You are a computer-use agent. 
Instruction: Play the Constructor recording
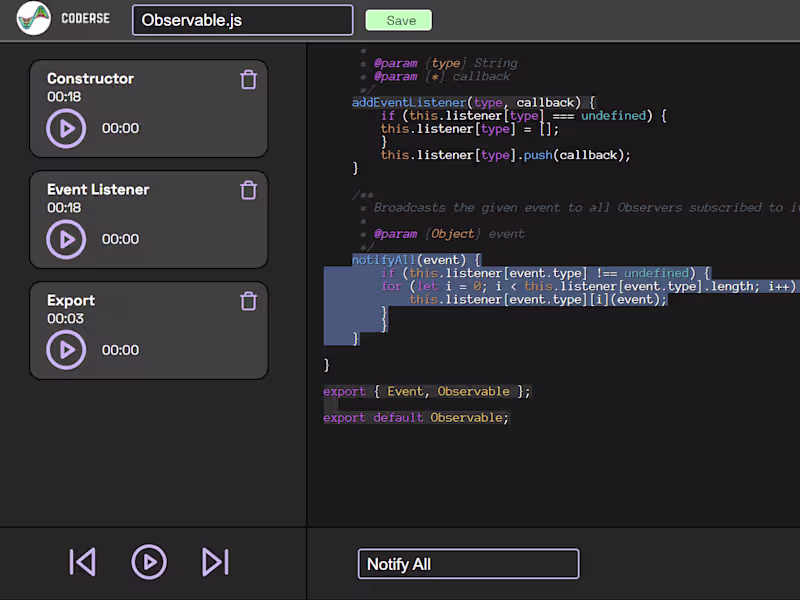(x=66, y=128)
